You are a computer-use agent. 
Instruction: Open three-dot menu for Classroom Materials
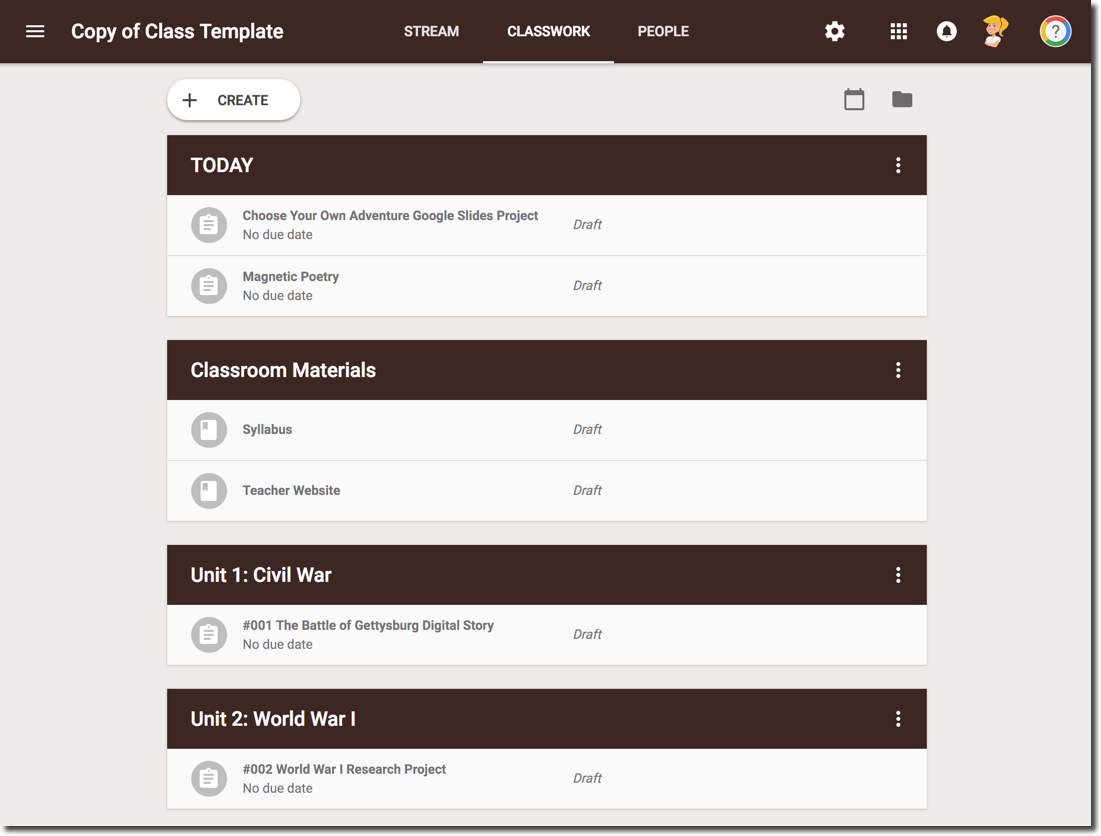click(x=897, y=370)
